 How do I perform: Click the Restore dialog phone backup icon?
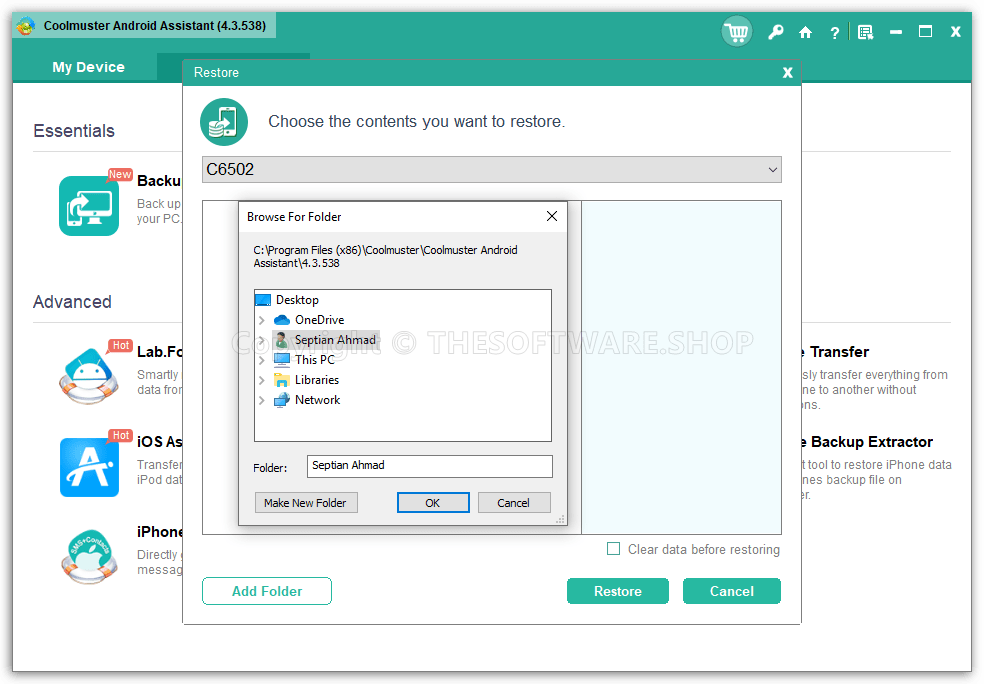224,122
